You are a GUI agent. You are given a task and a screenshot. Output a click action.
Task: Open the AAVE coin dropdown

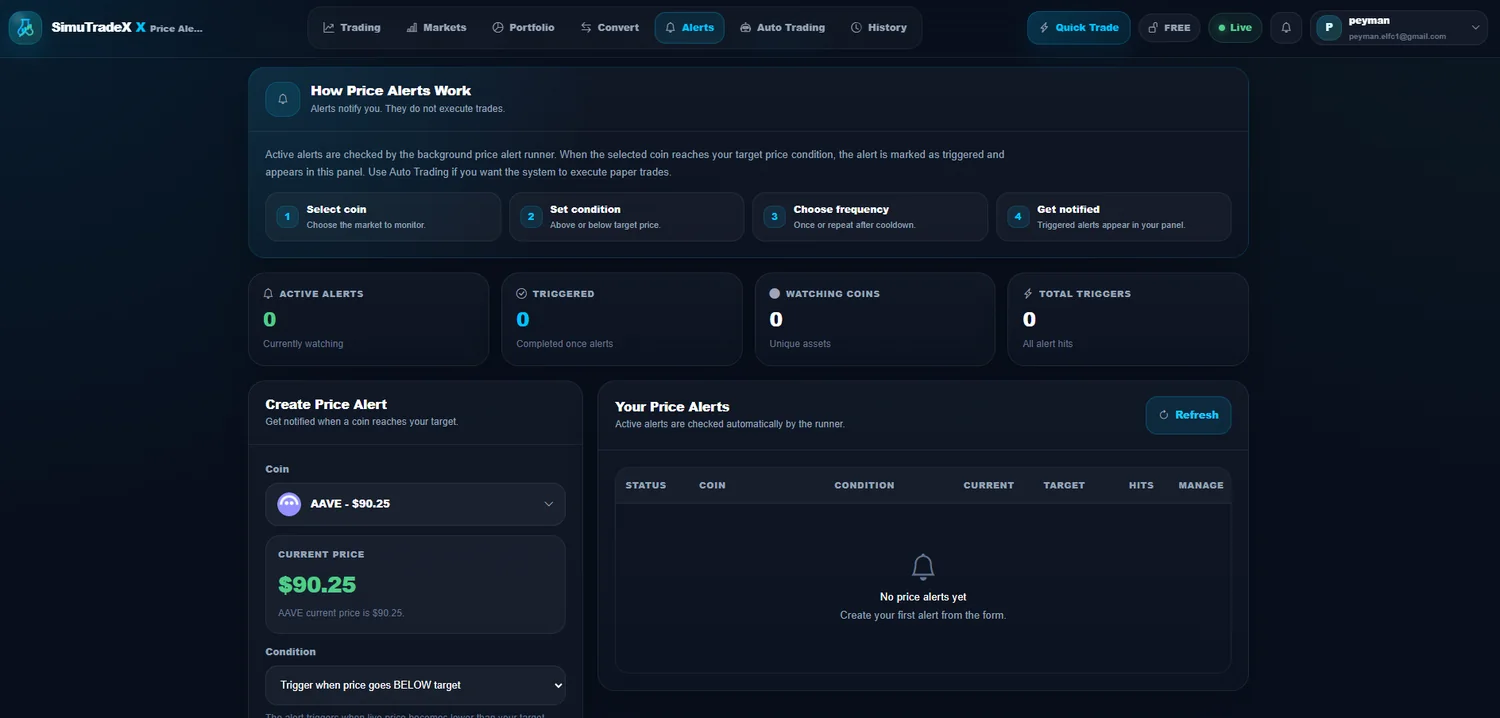(x=415, y=504)
